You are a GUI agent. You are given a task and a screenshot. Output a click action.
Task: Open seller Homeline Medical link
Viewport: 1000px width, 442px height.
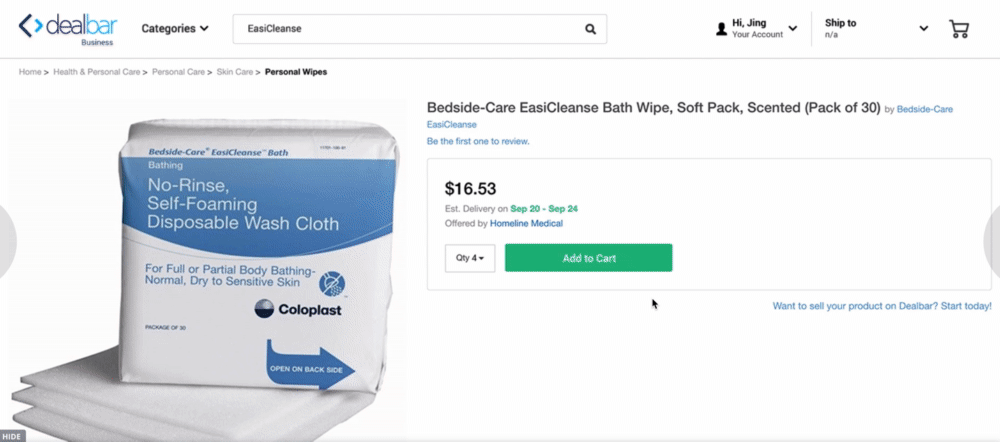(x=526, y=223)
